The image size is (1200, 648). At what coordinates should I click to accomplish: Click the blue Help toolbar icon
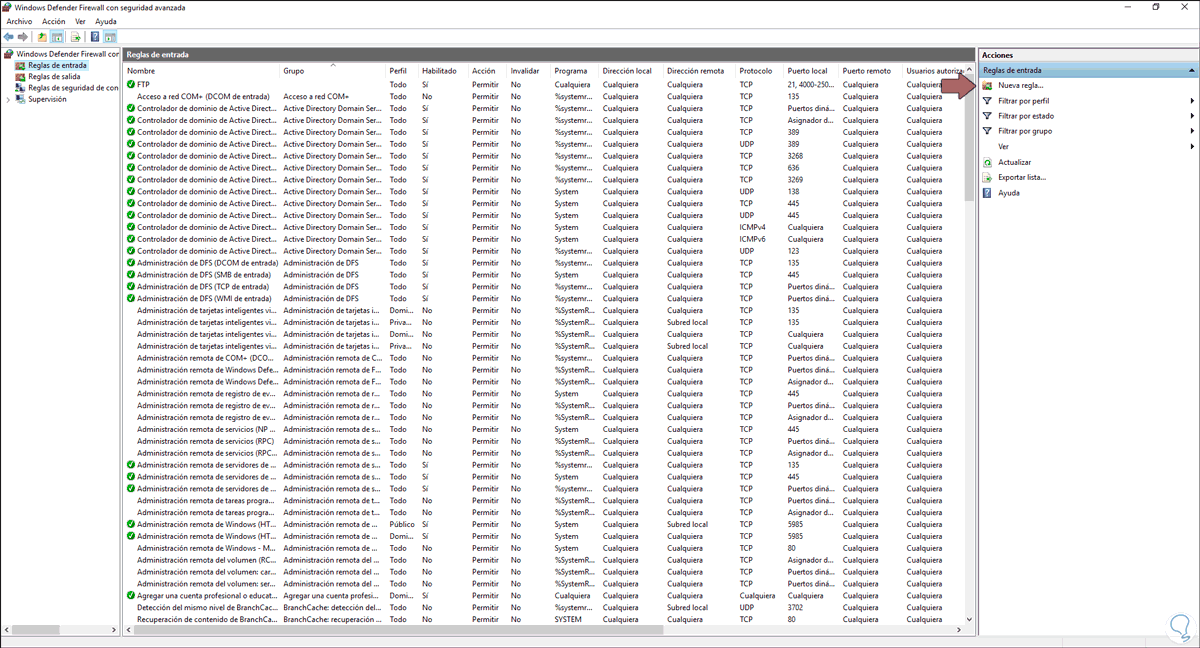click(95, 37)
